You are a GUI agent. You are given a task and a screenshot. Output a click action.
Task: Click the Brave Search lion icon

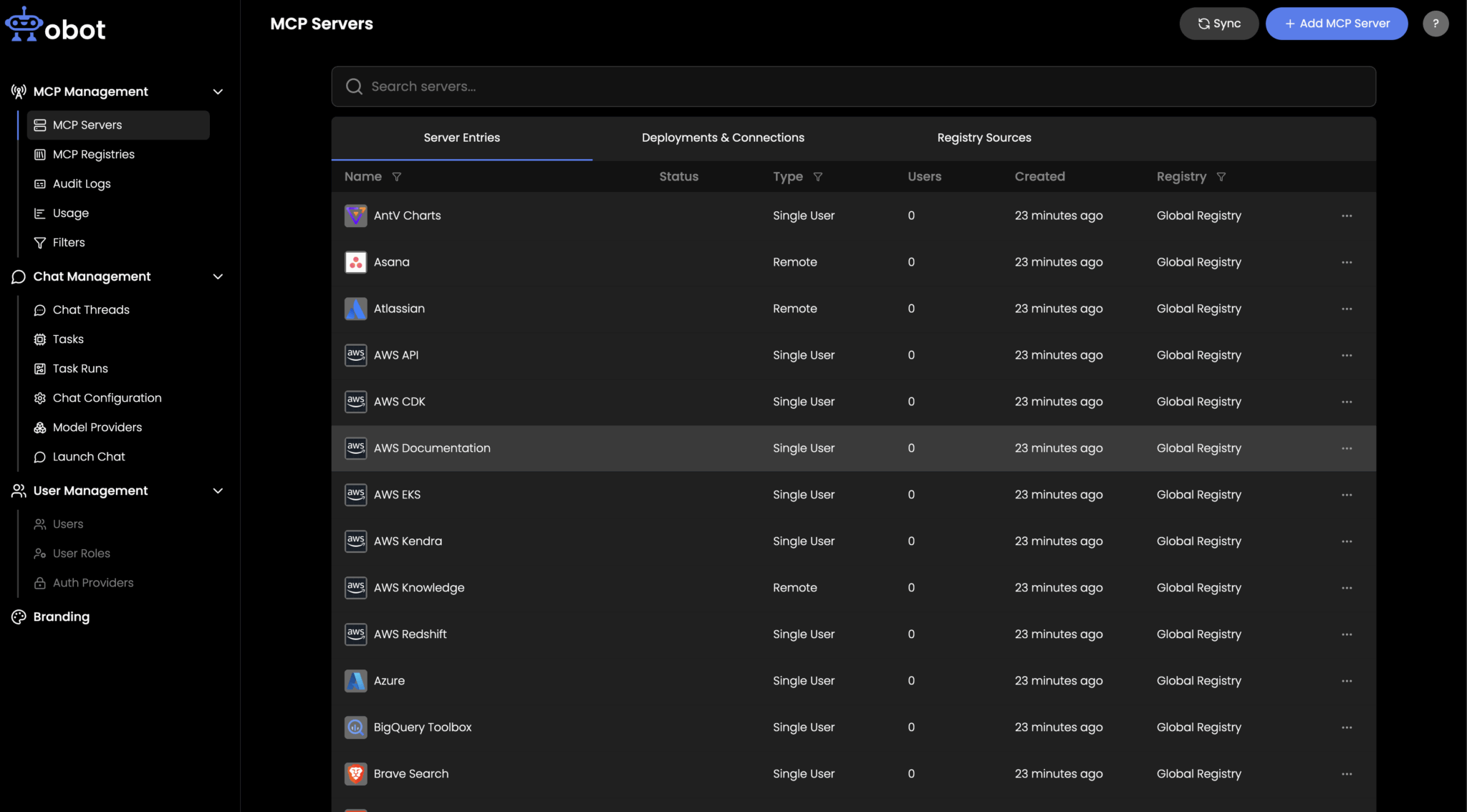coord(355,774)
